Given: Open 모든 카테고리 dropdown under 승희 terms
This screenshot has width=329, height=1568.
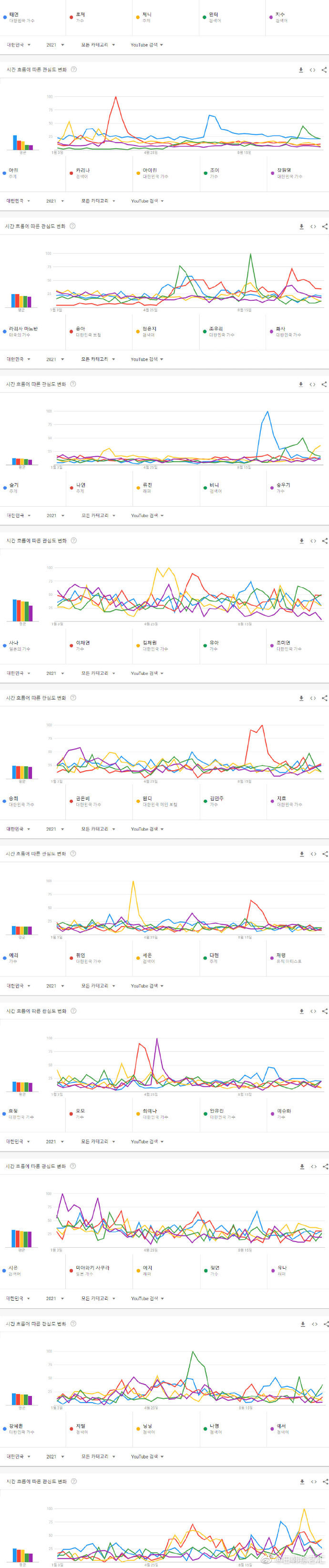Looking at the screenshot, I should click(98, 829).
